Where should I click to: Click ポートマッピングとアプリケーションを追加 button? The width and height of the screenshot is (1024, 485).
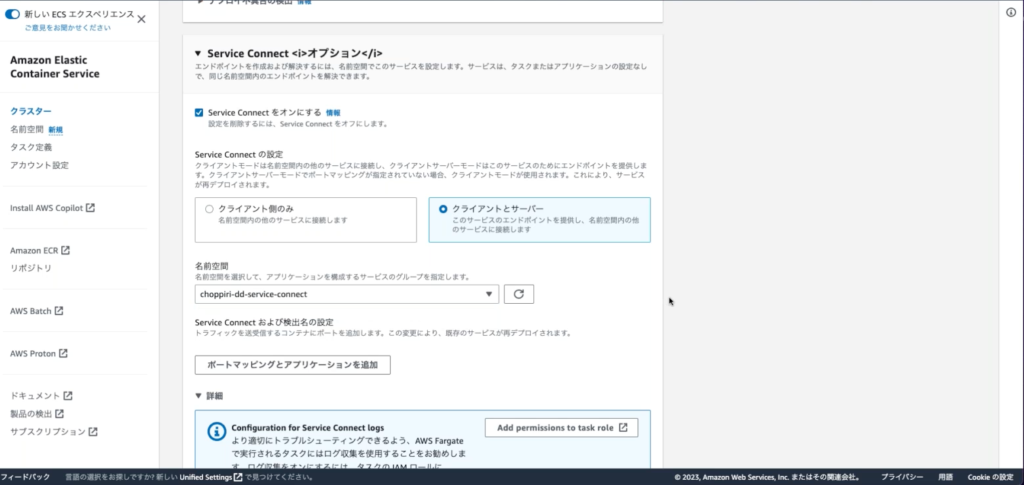(293, 365)
